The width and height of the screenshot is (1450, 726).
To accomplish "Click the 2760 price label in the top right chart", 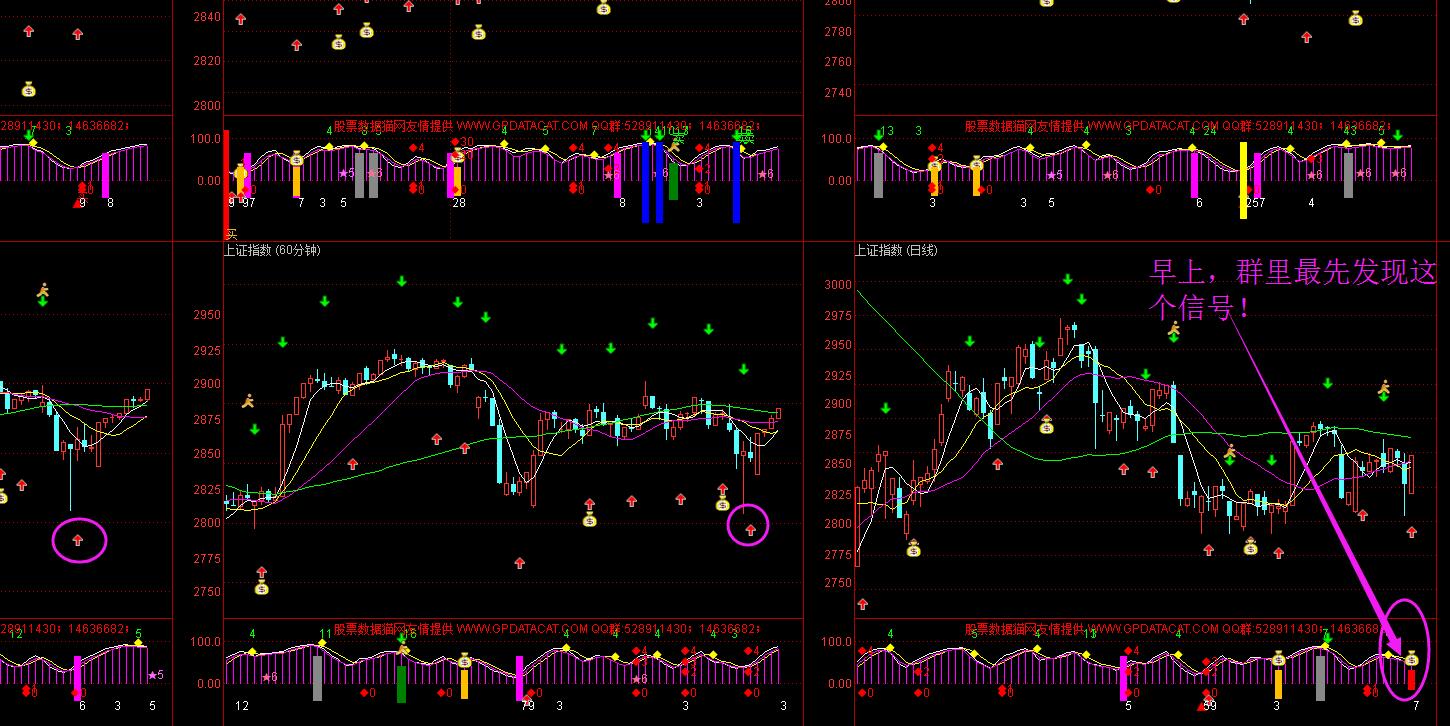I will 838,62.
